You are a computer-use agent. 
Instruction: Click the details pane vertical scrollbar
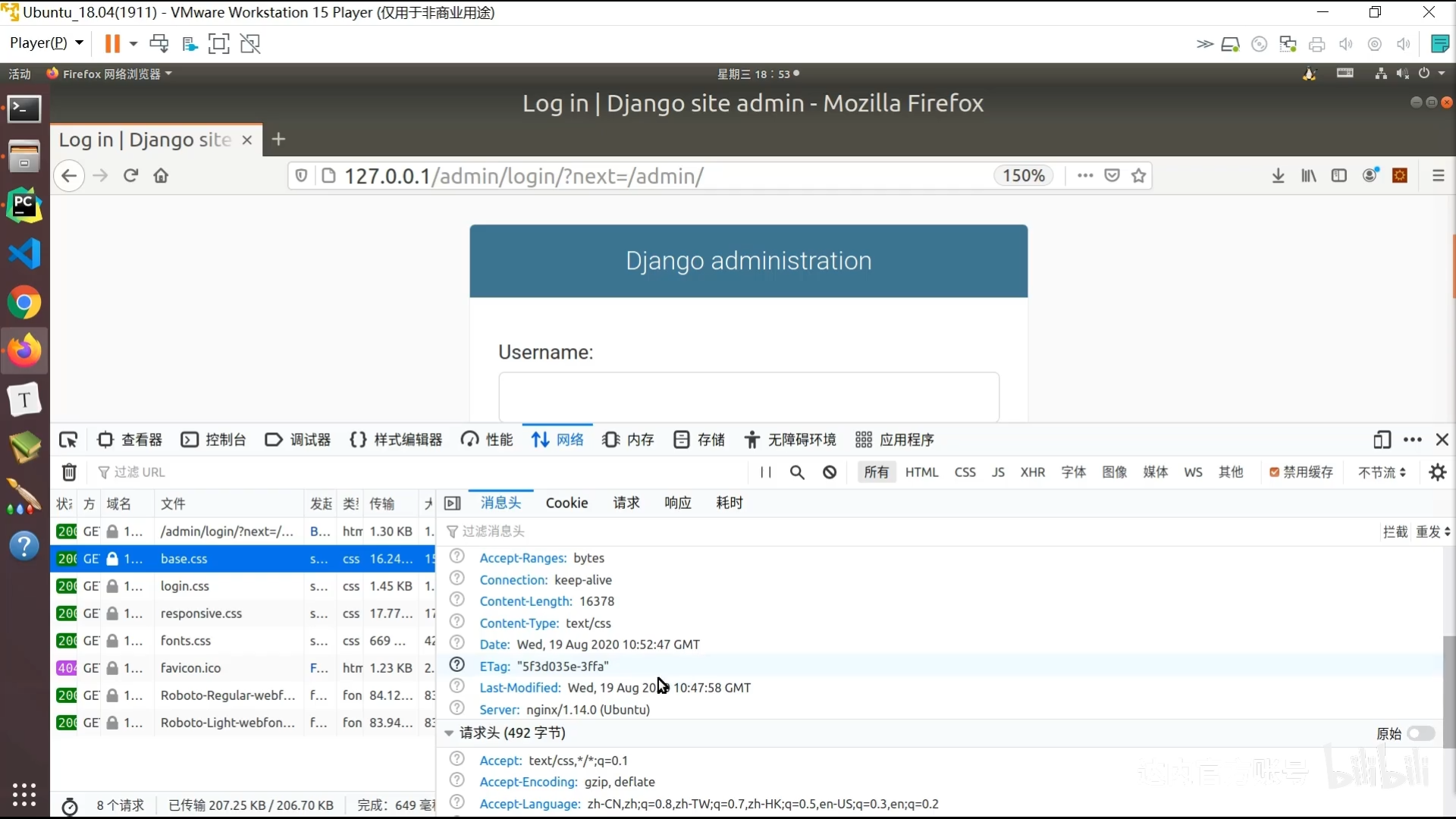tap(1448, 692)
